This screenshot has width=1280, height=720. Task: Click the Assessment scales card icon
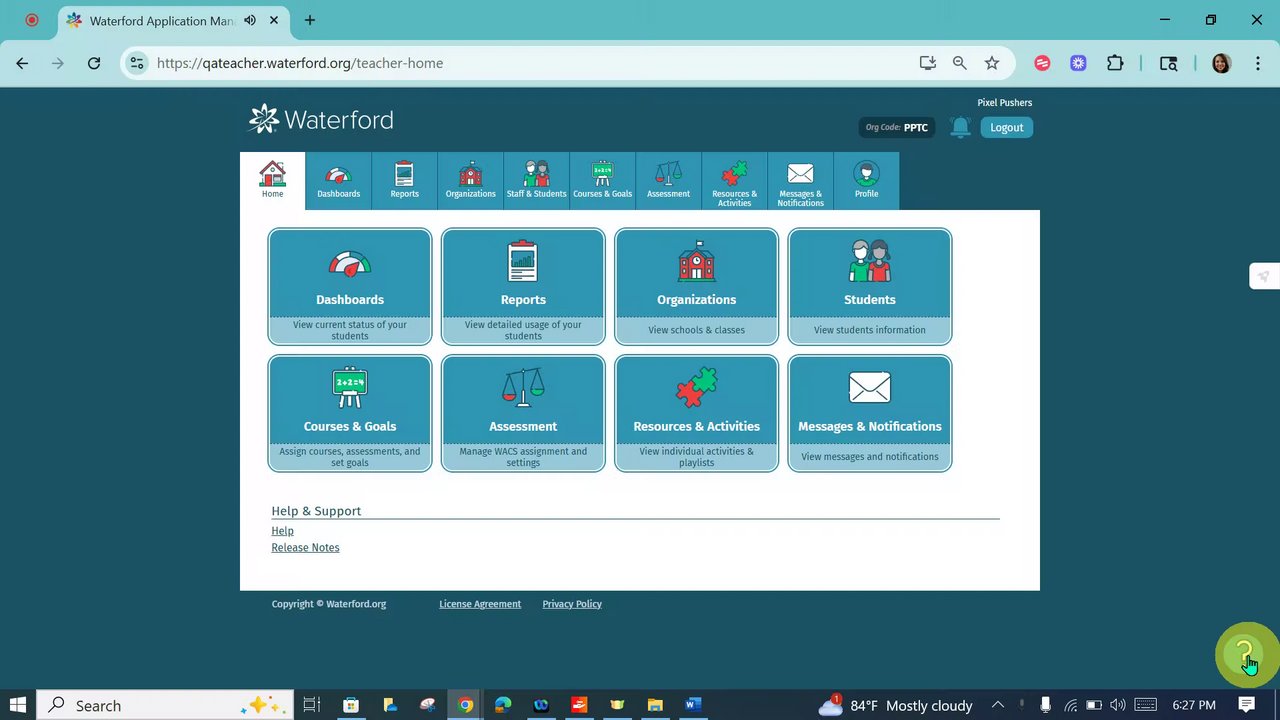(523, 387)
